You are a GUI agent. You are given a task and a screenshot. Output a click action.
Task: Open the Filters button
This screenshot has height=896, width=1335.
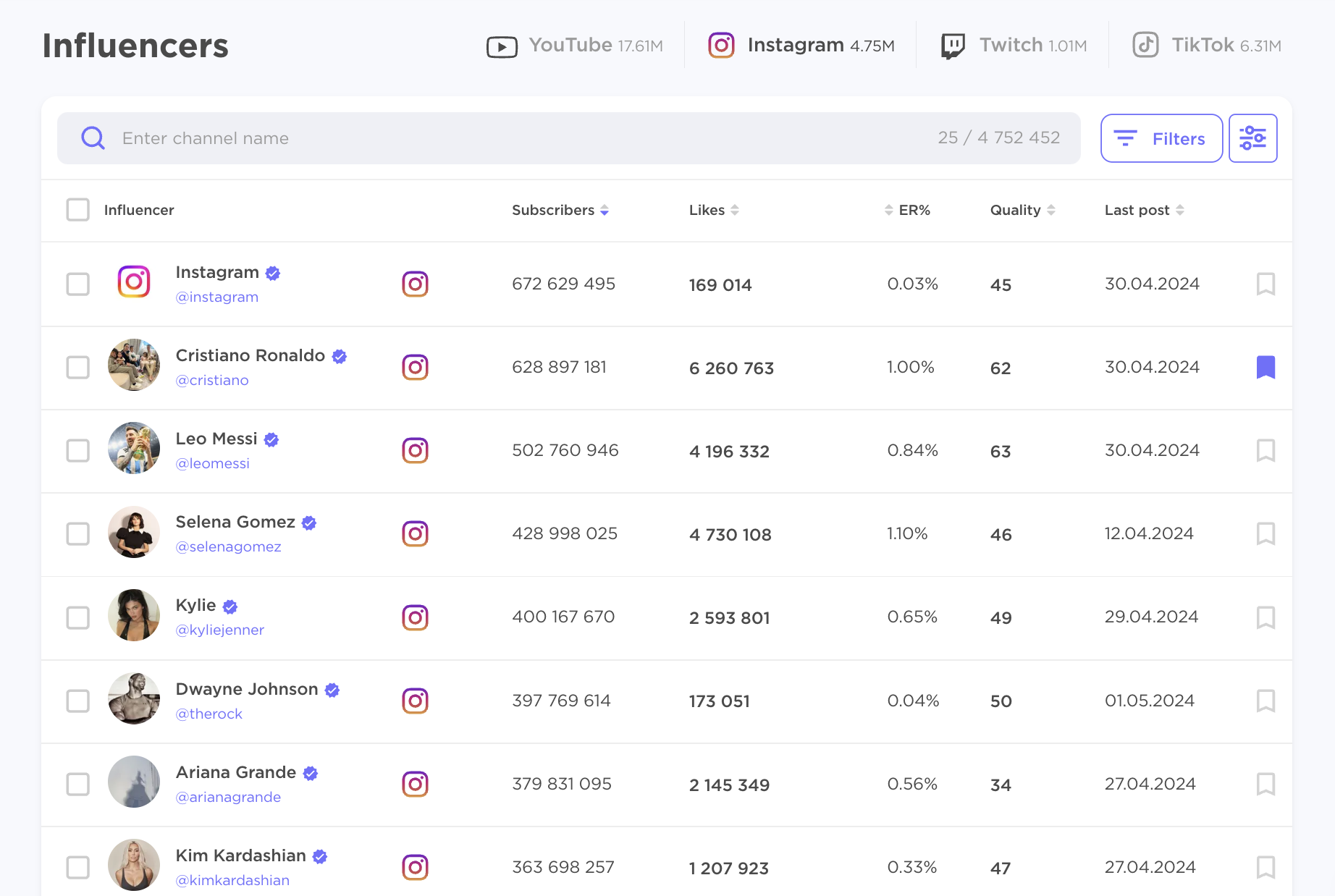tap(1161, 138)
